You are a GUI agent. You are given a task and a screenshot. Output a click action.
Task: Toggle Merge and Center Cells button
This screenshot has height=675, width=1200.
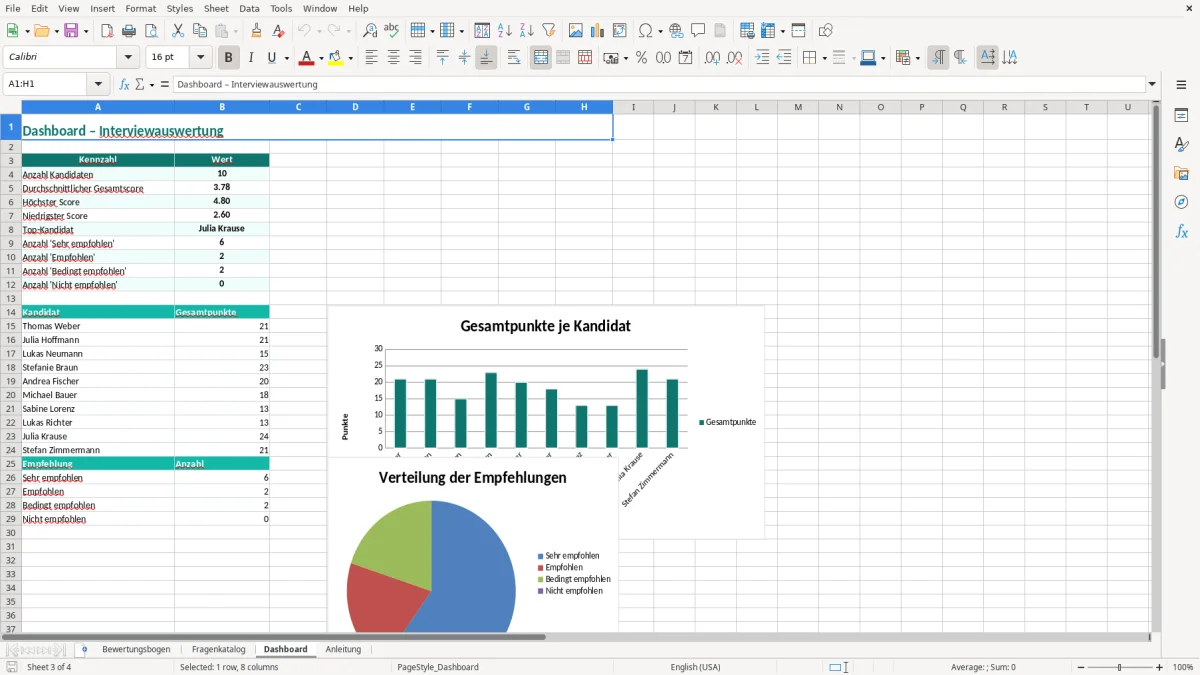point(541,58)
